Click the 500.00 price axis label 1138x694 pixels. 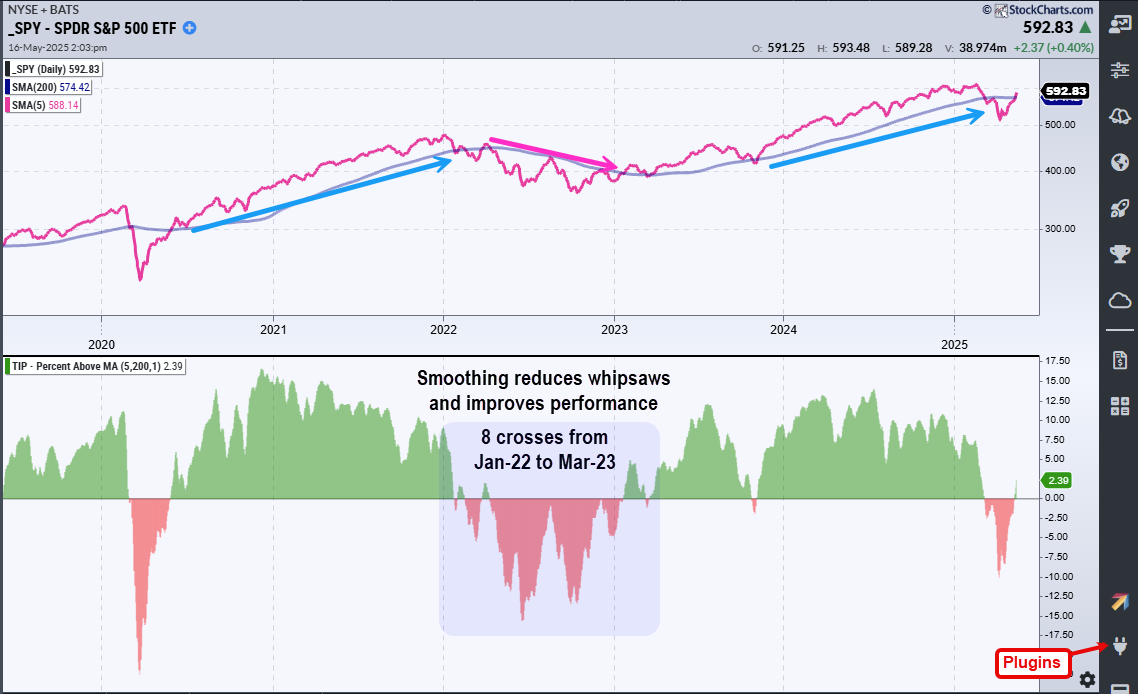(1060, 125)
